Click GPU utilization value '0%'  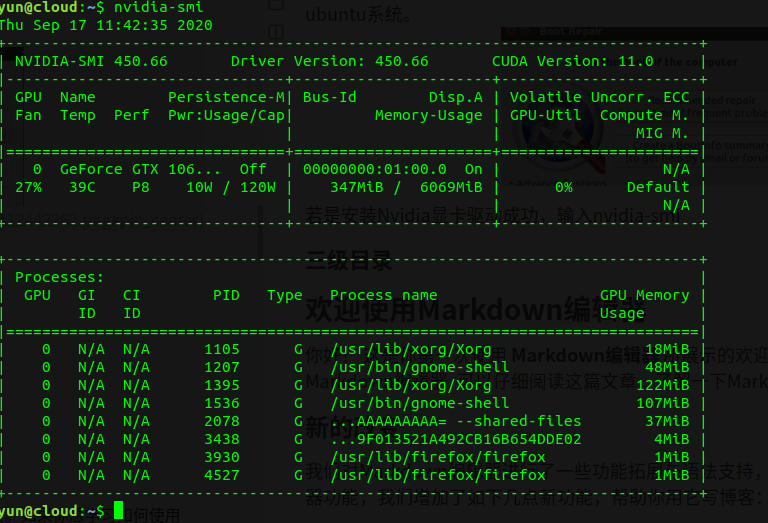pos(564,187)
